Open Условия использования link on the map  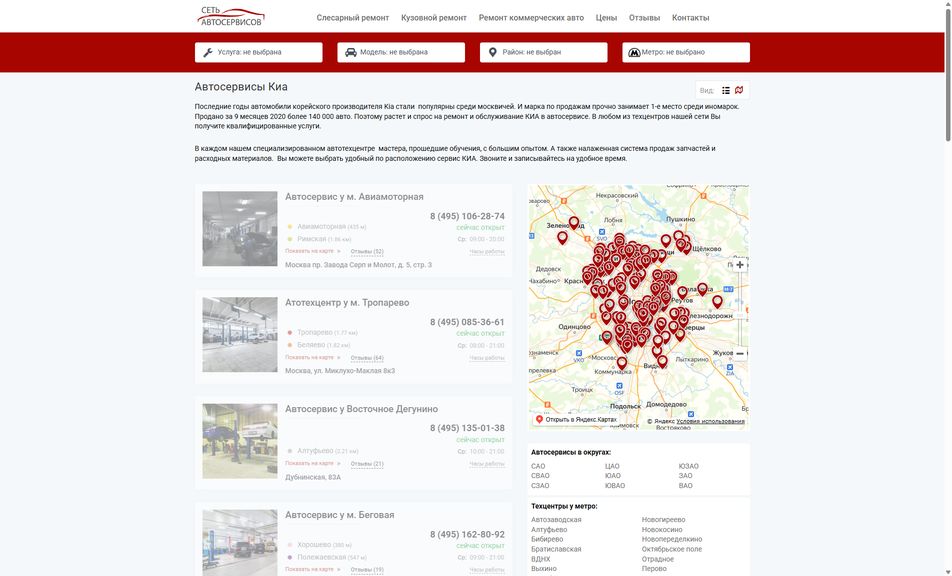click(x=710, y=421)
